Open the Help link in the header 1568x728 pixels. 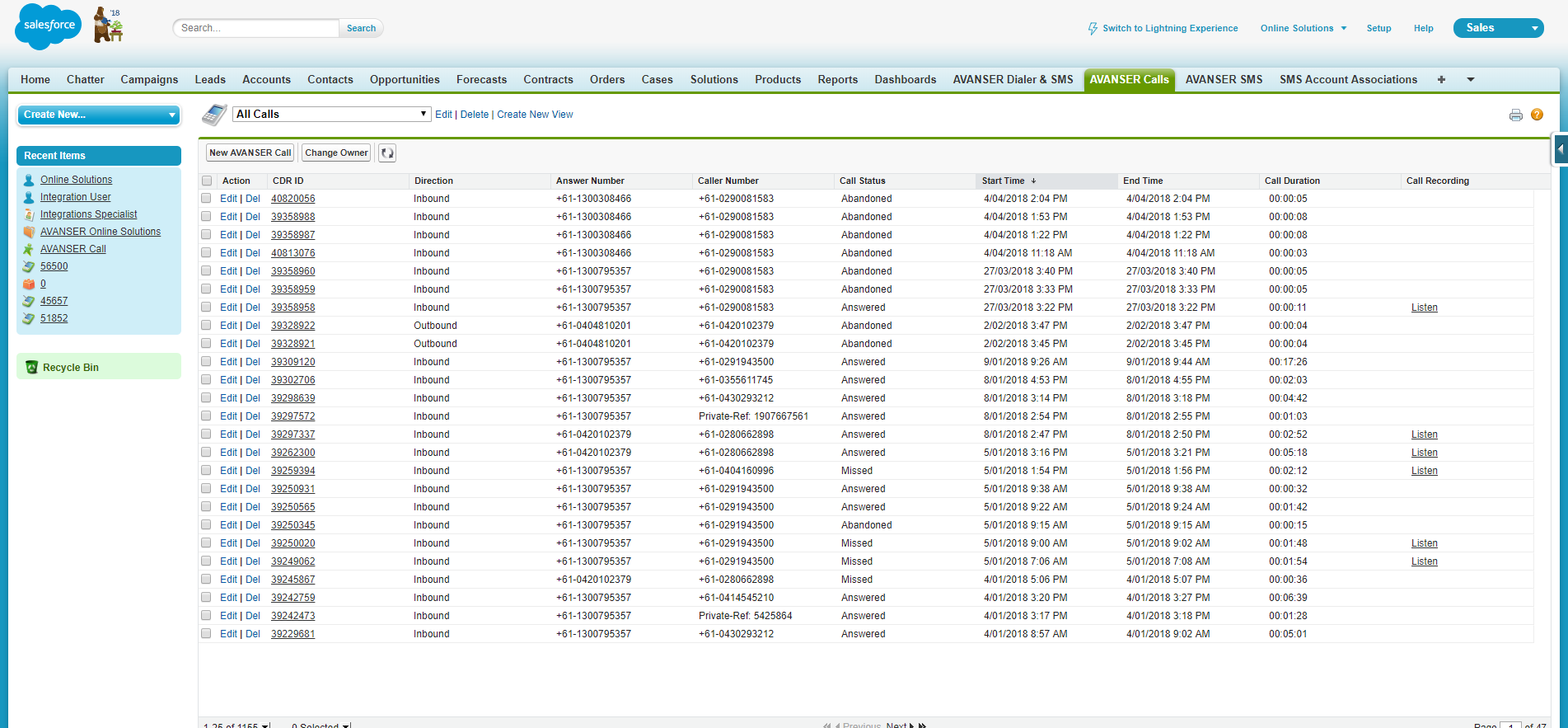1424,28
